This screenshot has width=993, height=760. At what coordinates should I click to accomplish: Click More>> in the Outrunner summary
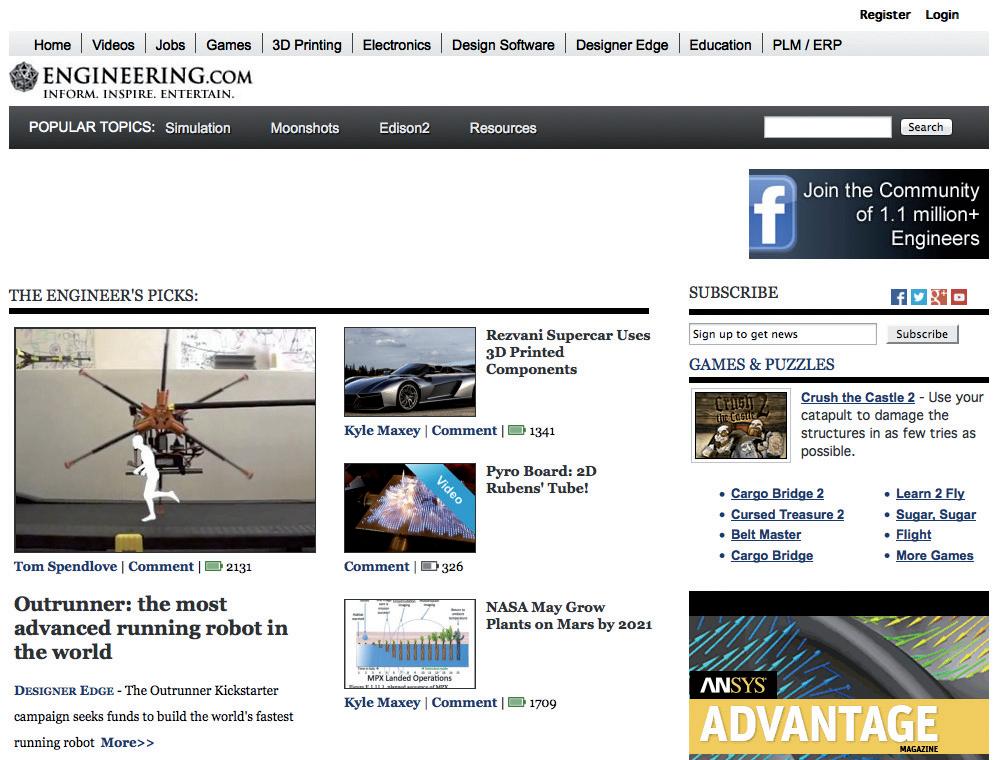coord(127,742)
